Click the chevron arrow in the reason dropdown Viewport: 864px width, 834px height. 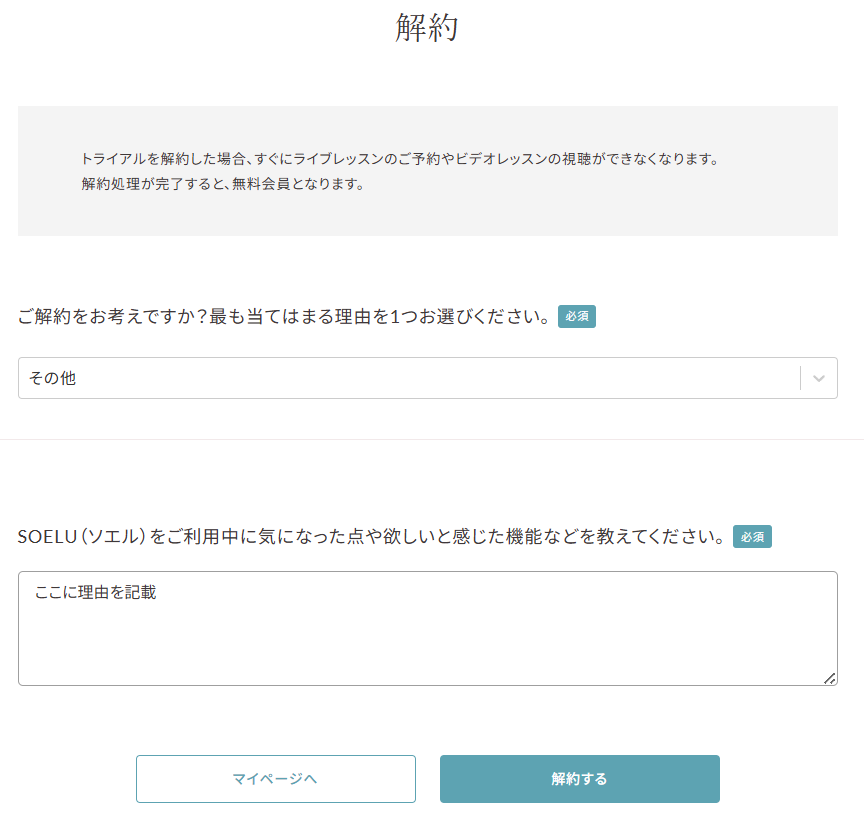click(819, 378)
